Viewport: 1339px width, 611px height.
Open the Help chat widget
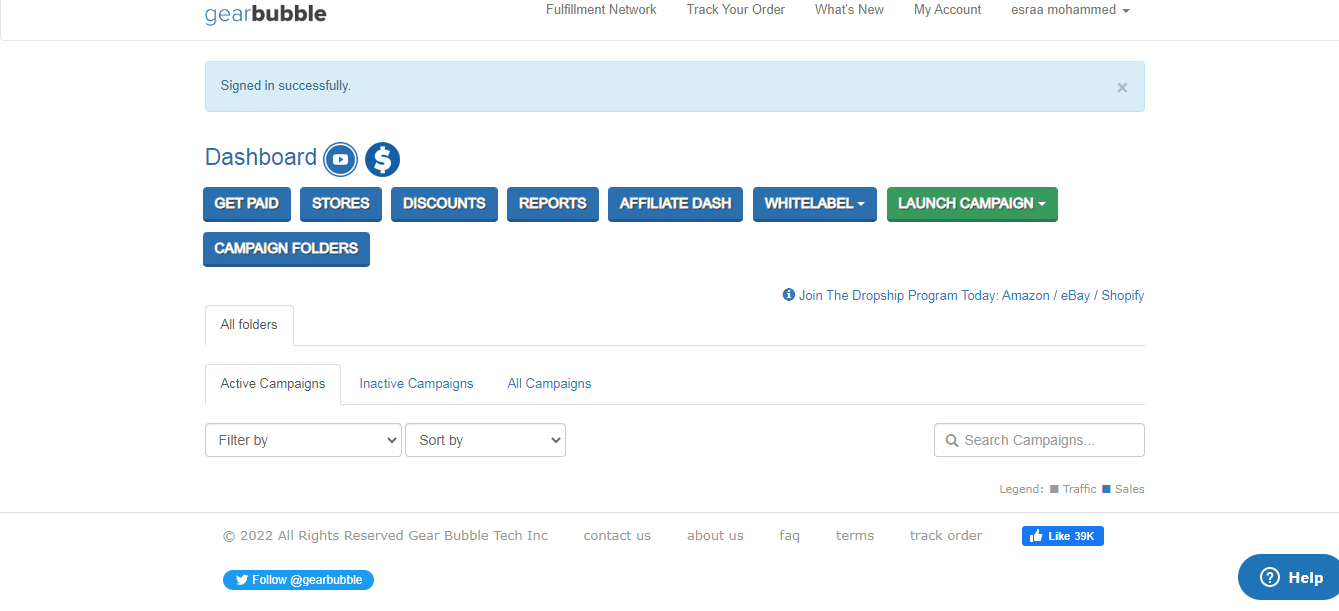tap(1289, 577)
